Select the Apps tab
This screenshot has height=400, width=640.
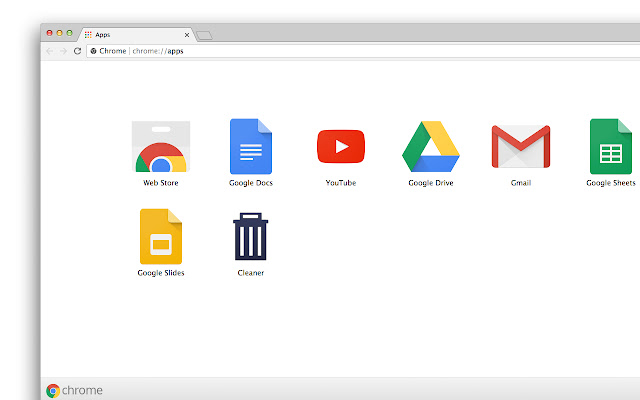tap(137, 35)
